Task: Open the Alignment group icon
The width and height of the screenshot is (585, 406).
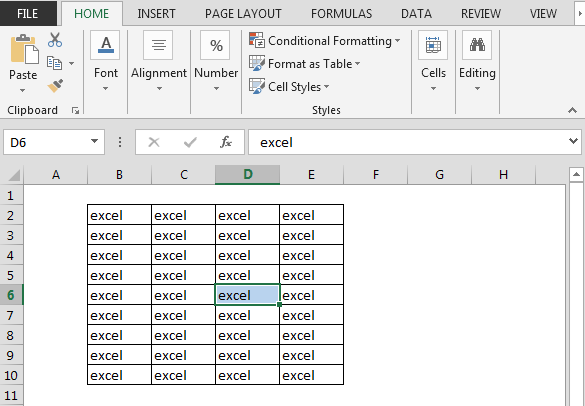Action: point(159,45)
